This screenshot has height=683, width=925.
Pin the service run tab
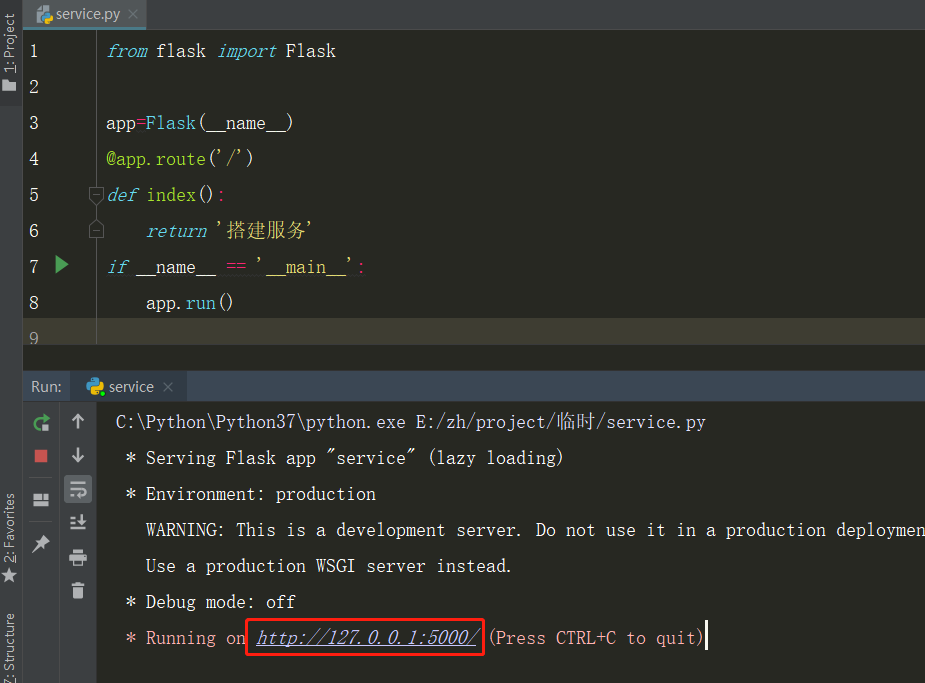[41, 543]
